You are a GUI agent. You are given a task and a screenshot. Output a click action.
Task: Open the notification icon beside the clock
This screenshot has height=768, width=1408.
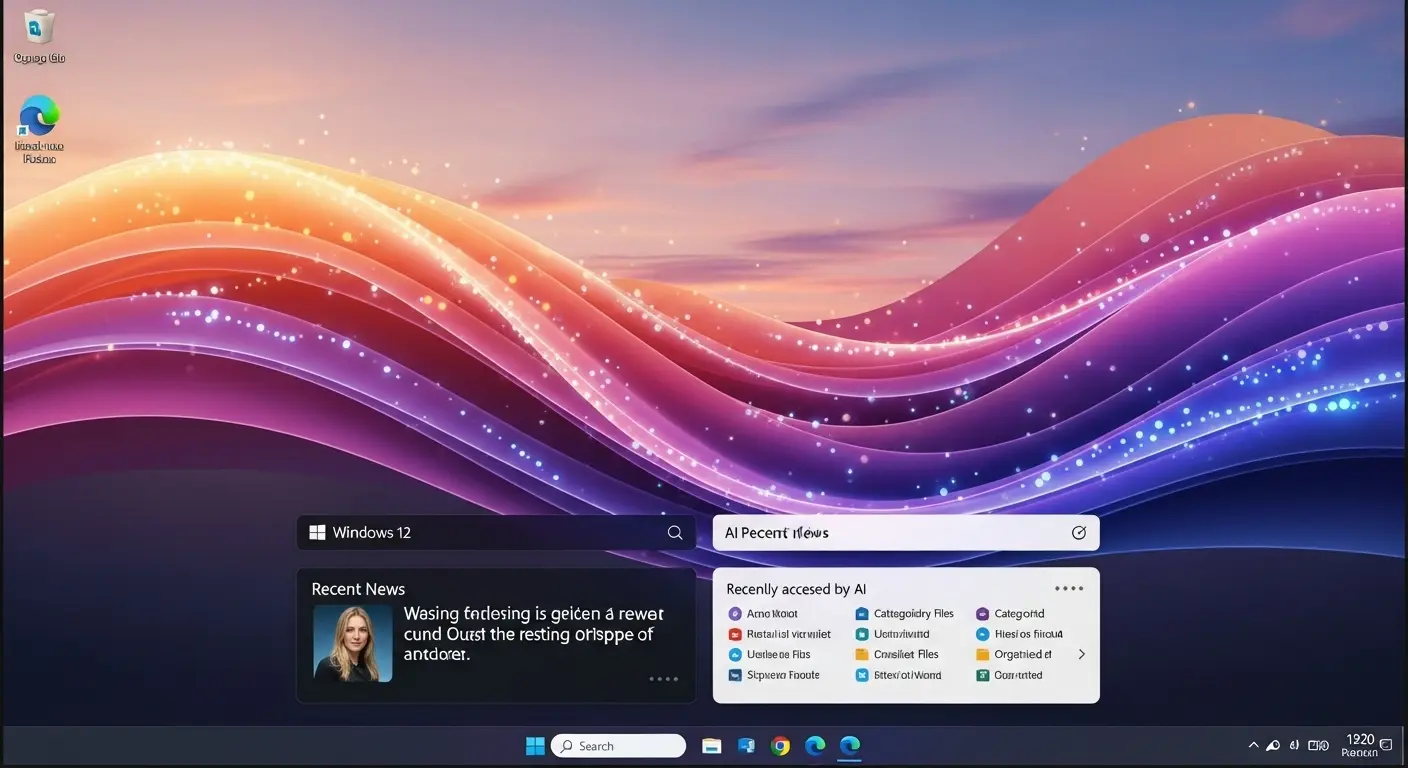pyautogui.click(x=1386, y=746)
